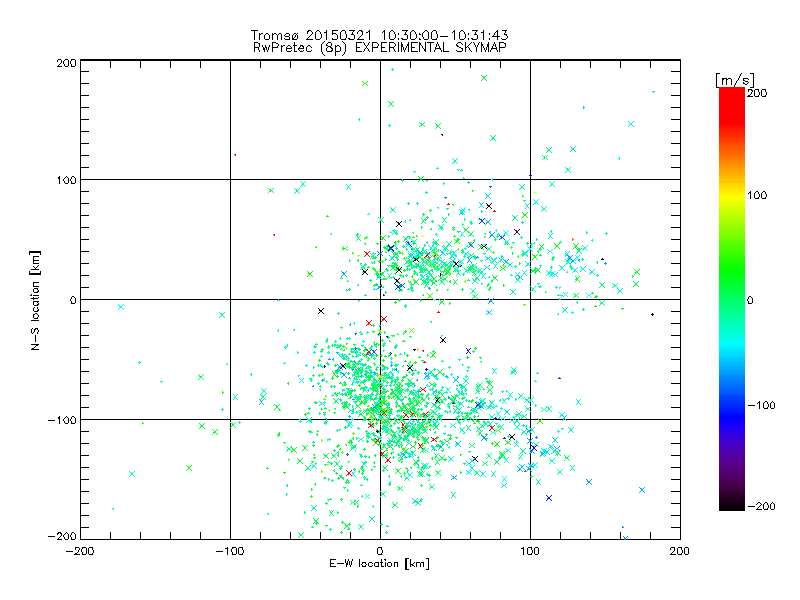Click the black X marker near E-W 42, N-S -35
The height and width of the screenshot is (600, 800).
pos(443,340)
